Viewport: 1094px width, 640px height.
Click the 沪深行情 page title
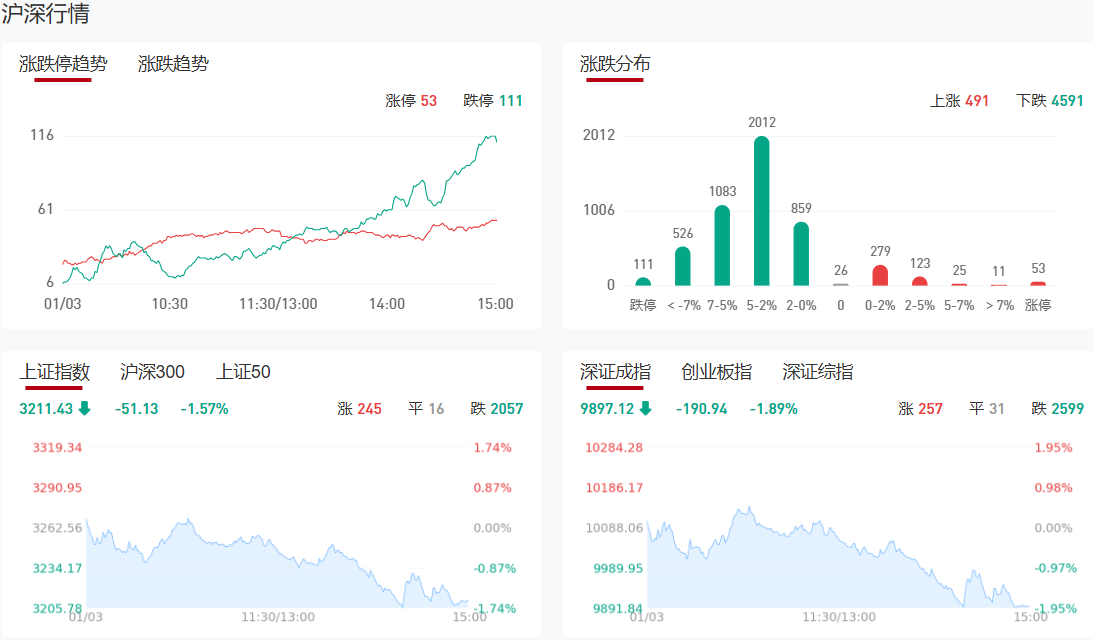[x=45, y=13]
